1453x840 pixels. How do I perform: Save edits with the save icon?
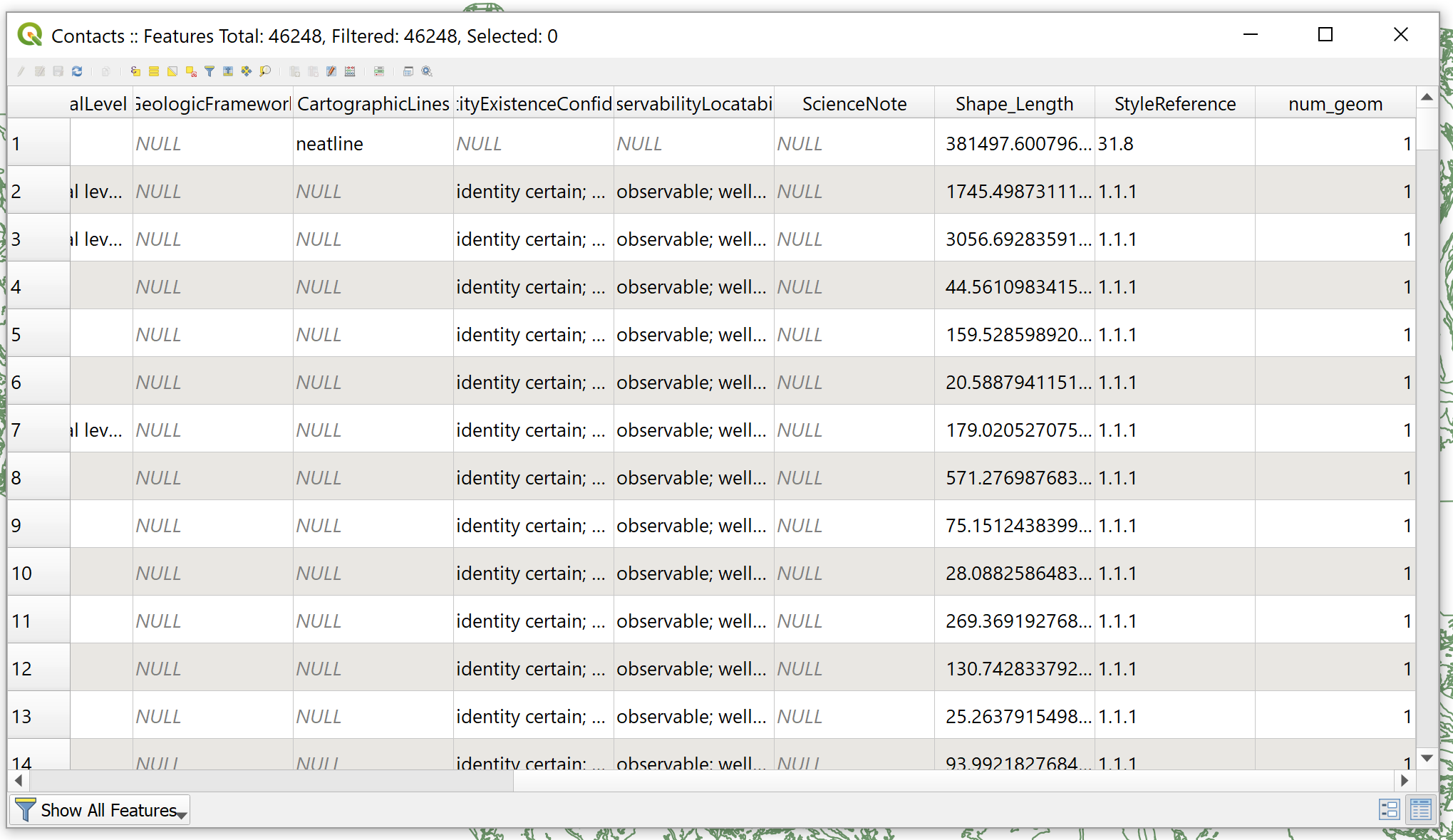pyautogui.click(x=57, y=71)
